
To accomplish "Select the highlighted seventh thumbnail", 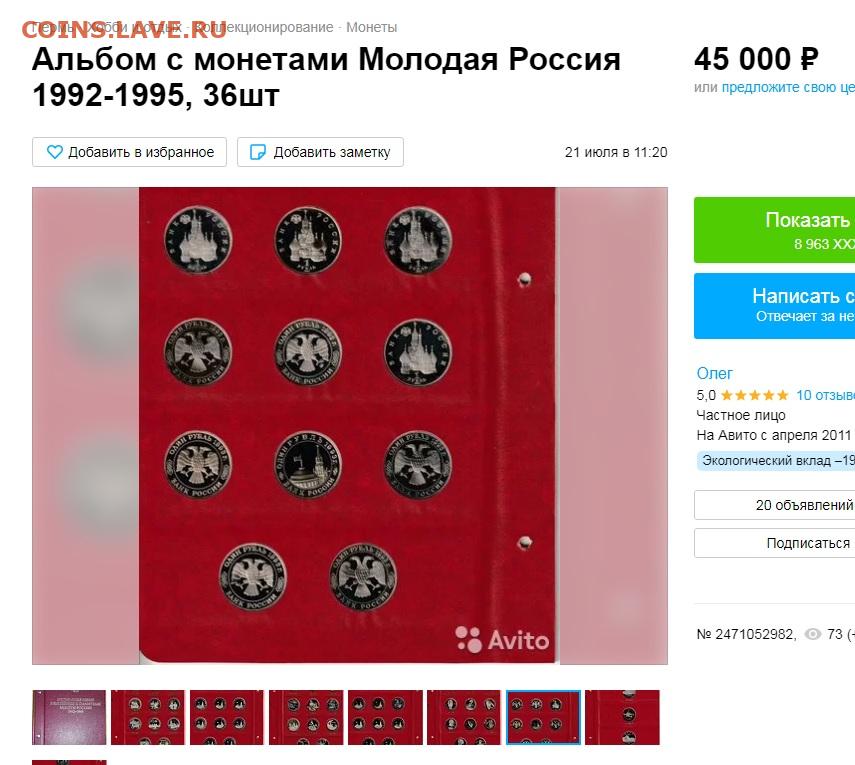I will [543, 717].
